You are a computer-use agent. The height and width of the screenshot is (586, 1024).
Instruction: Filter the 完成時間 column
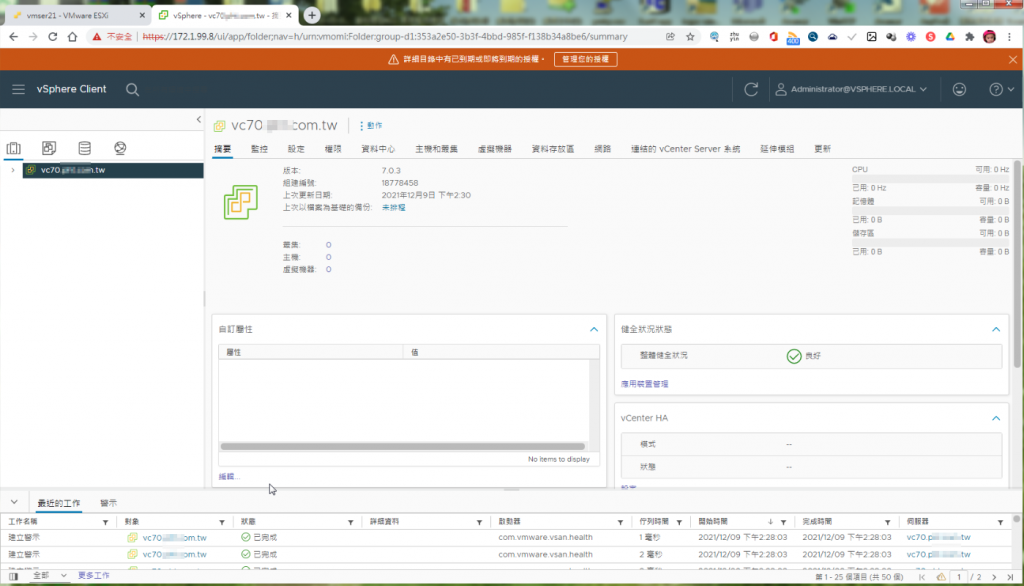[888, 523]
